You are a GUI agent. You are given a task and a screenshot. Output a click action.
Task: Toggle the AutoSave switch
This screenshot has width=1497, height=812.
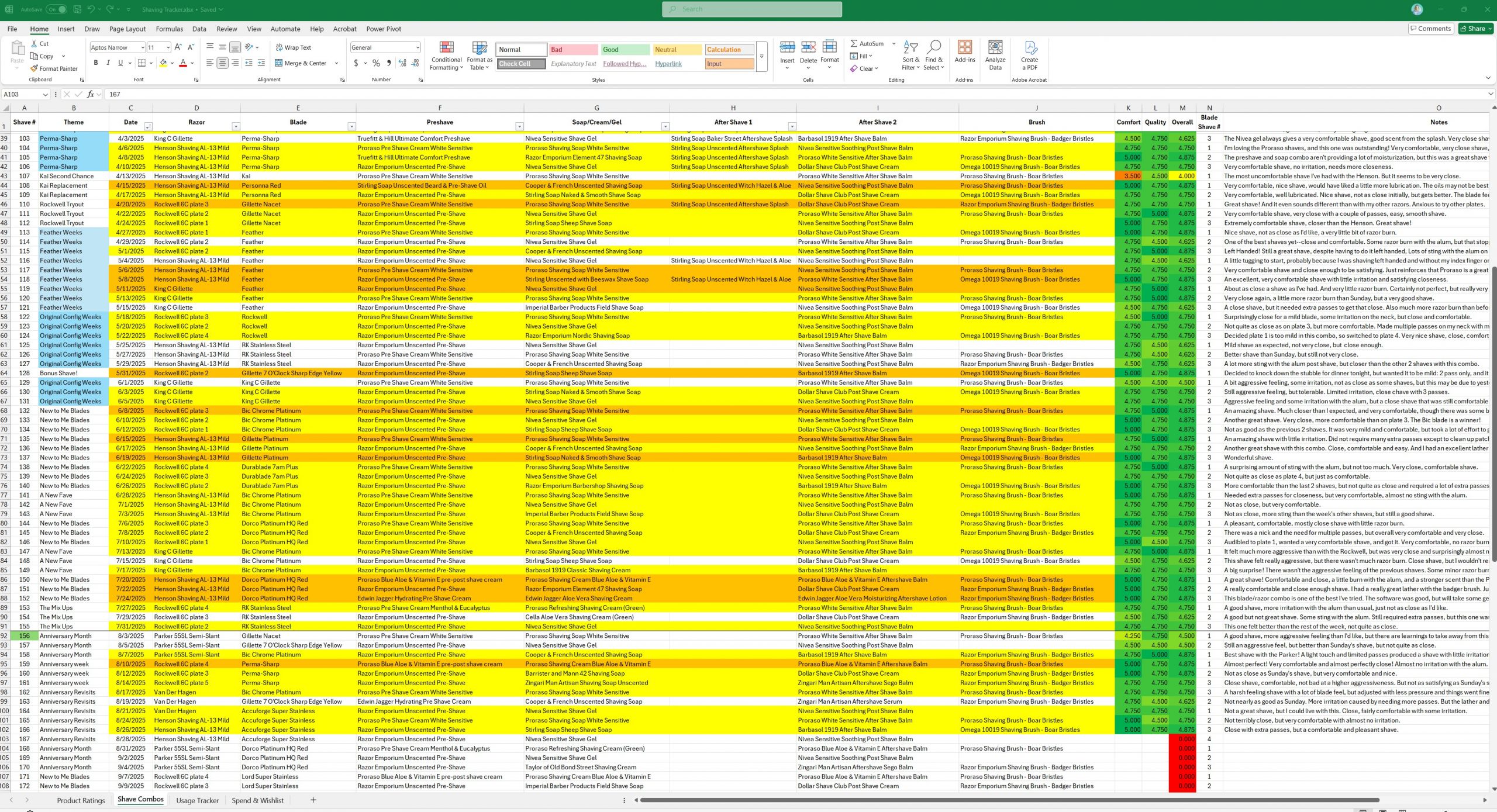pos(56,9)
